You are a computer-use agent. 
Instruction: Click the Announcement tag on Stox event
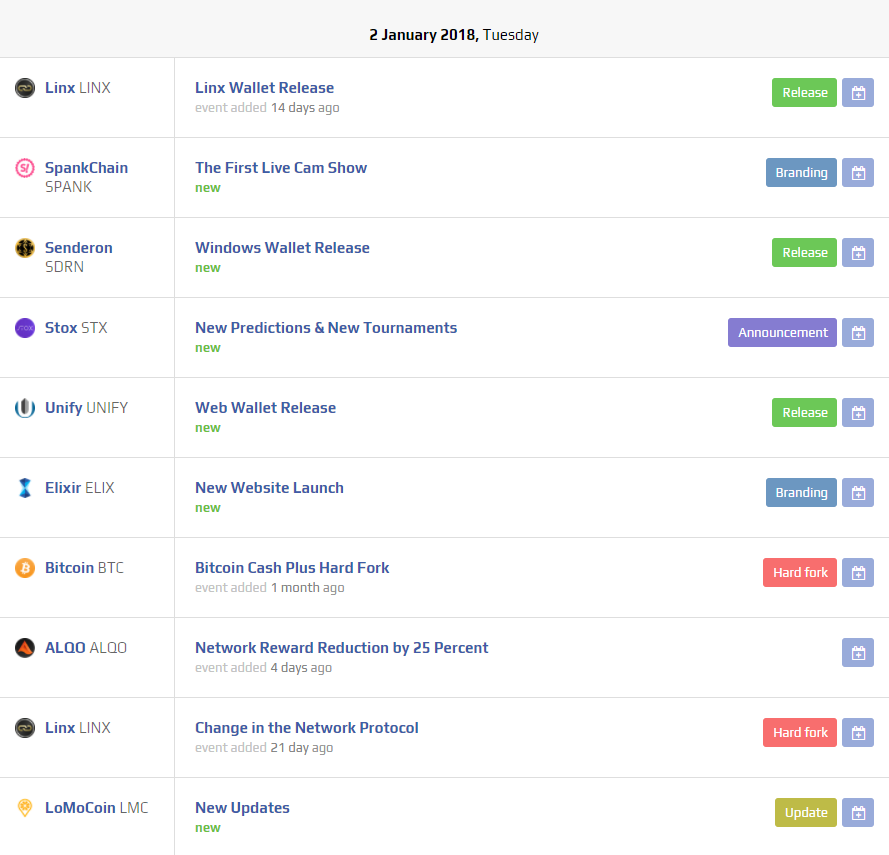pyautogui.click(x=782, y=332)
